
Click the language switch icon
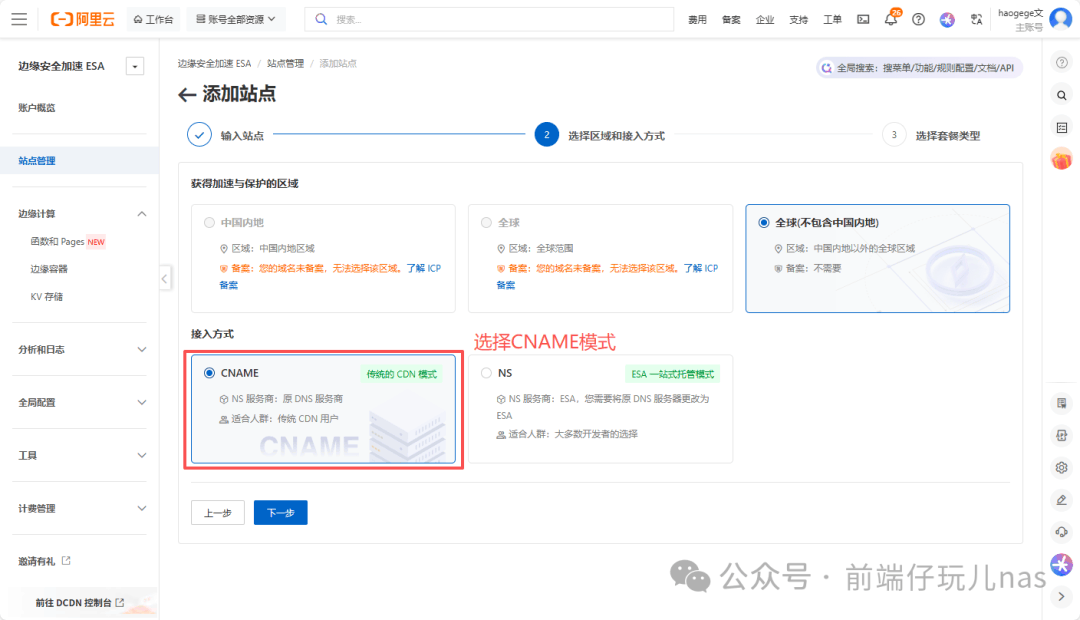976,20
